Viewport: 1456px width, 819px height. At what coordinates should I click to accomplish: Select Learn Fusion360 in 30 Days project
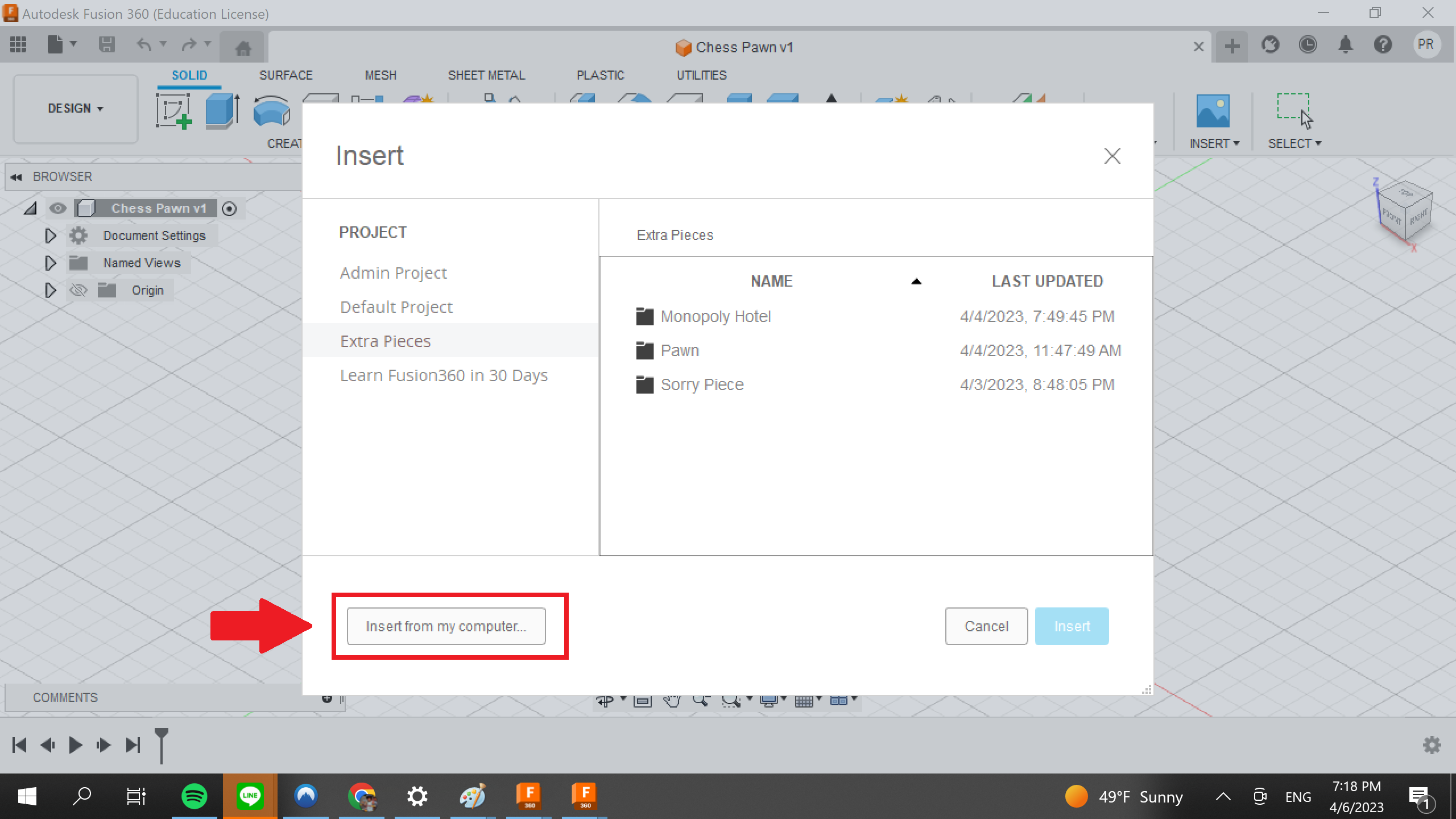450,375
